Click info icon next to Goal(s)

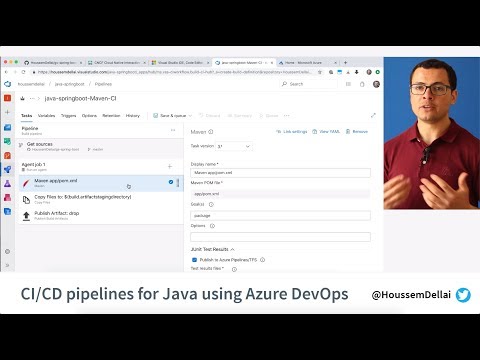211,204
